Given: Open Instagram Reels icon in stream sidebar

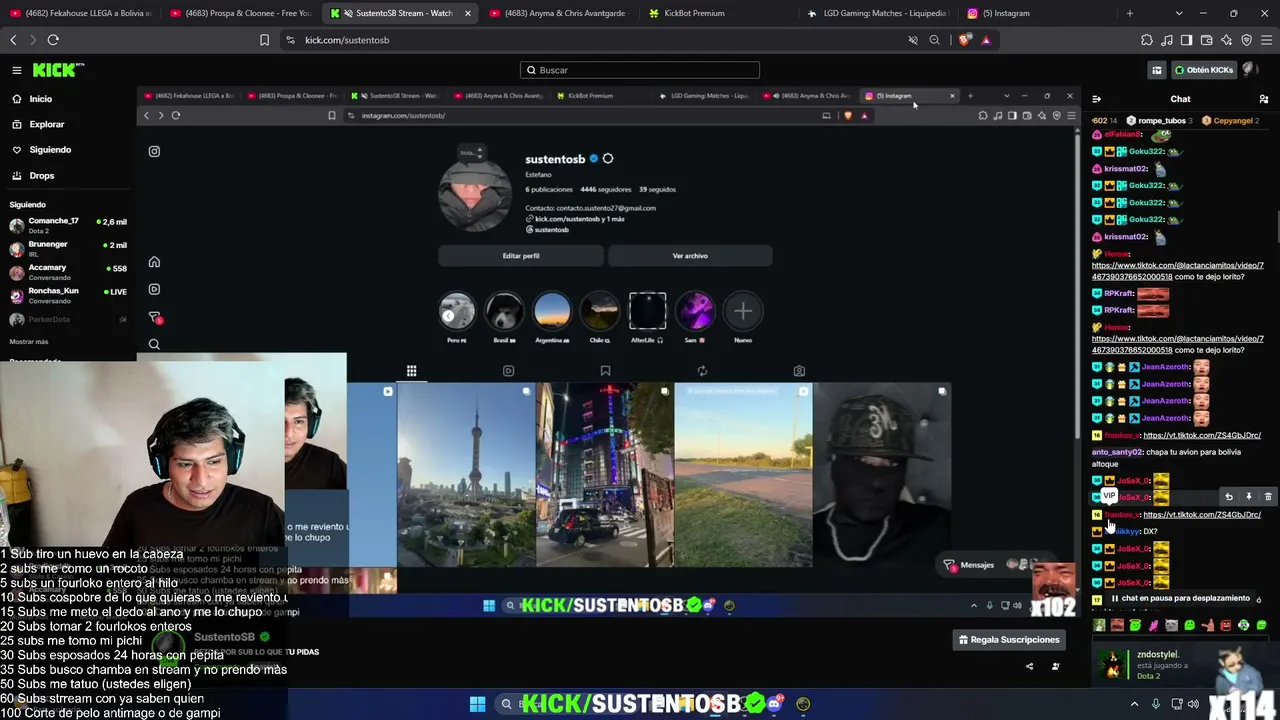Looking at the screenshot, I should pos(154,289).
